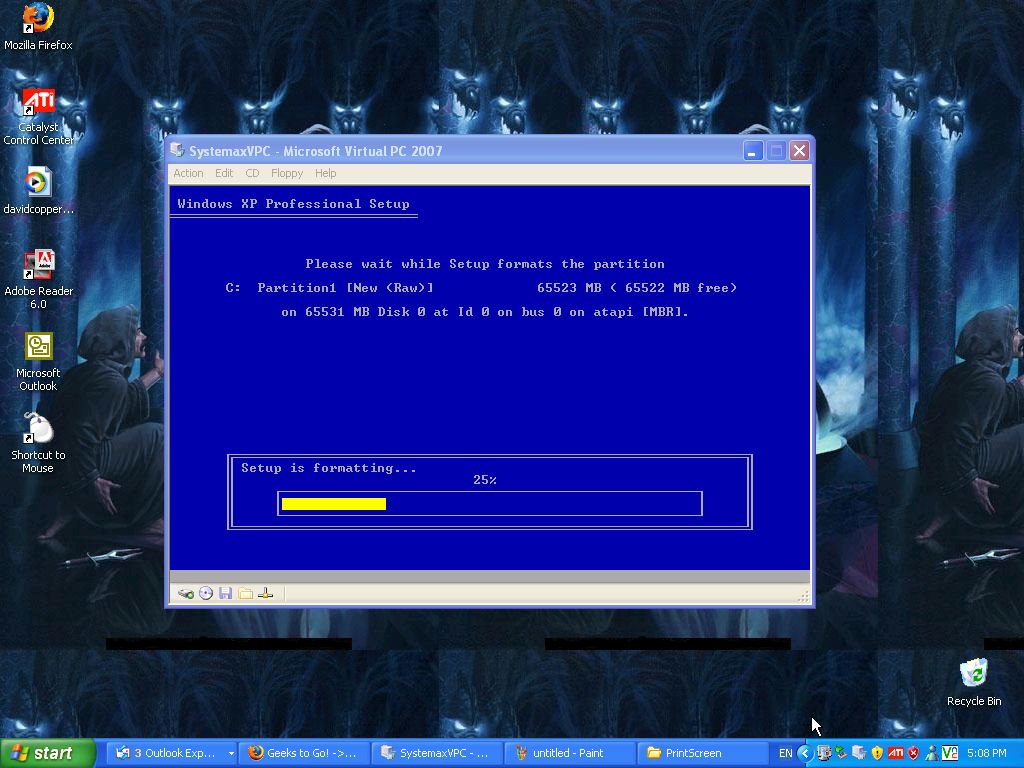This screenshot has height=768, width=1024.
Task: Click 'Partition1 [New (Raw)]' text
Action: click(345, 288)
